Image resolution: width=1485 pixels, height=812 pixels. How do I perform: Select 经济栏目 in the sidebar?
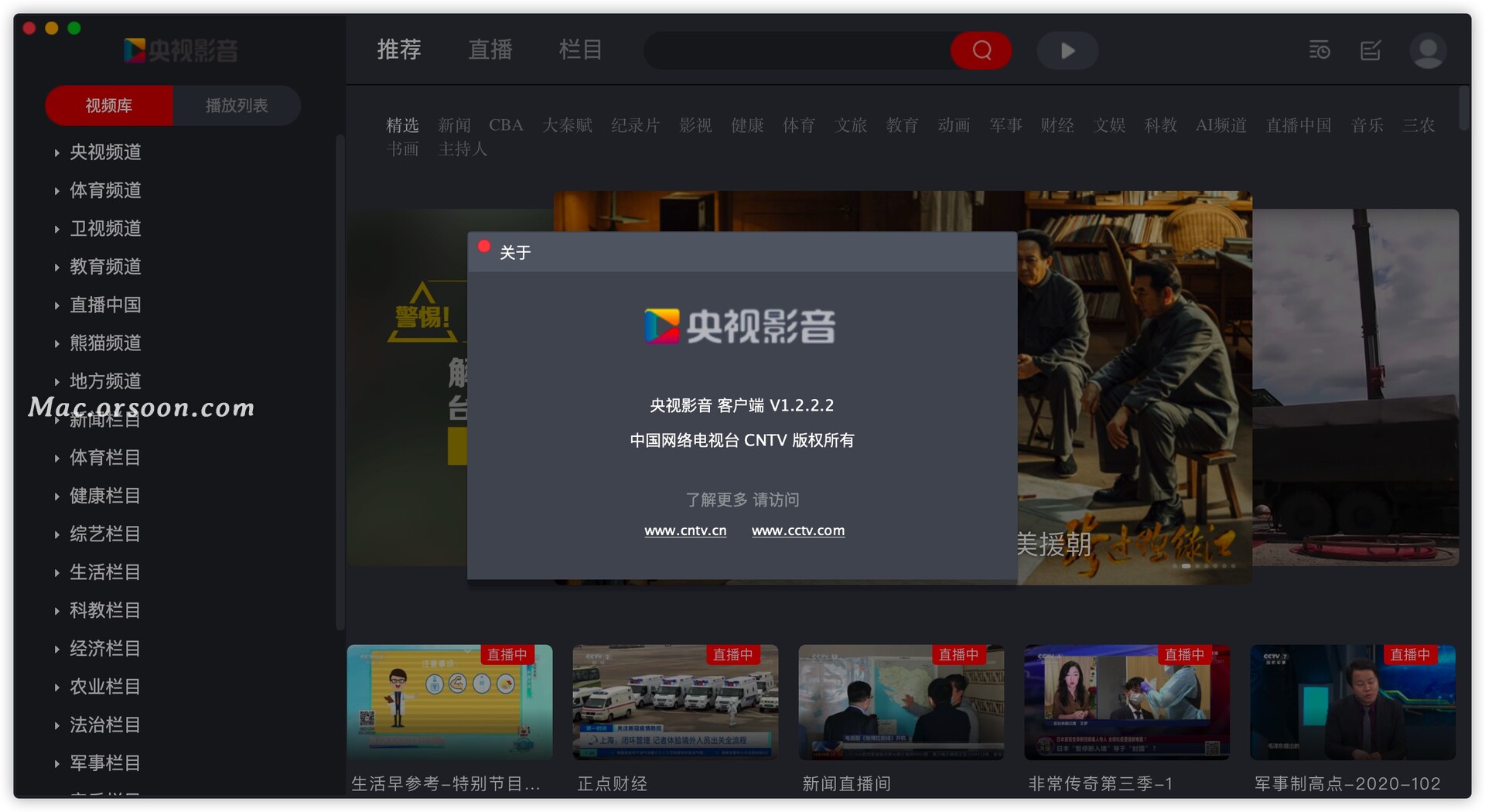[x=105, y=648]
